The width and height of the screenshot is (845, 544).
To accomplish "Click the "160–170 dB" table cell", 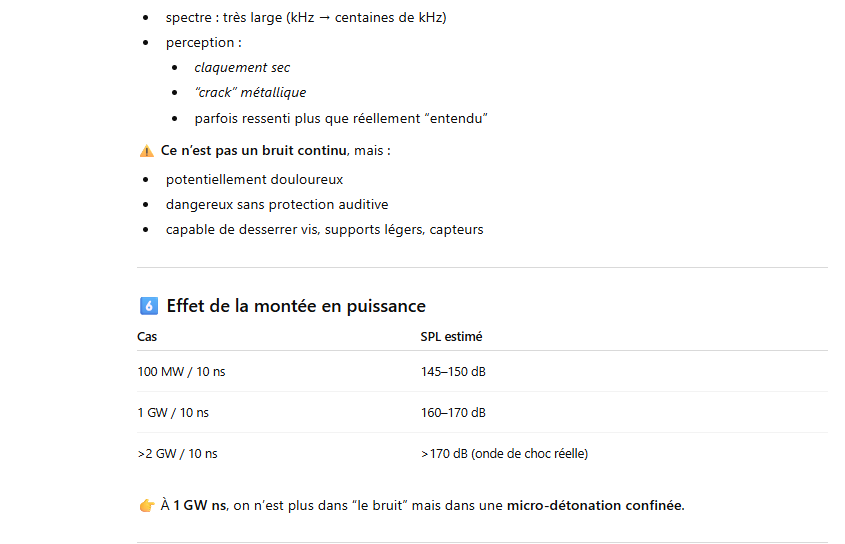I will (x=453, y=413).
